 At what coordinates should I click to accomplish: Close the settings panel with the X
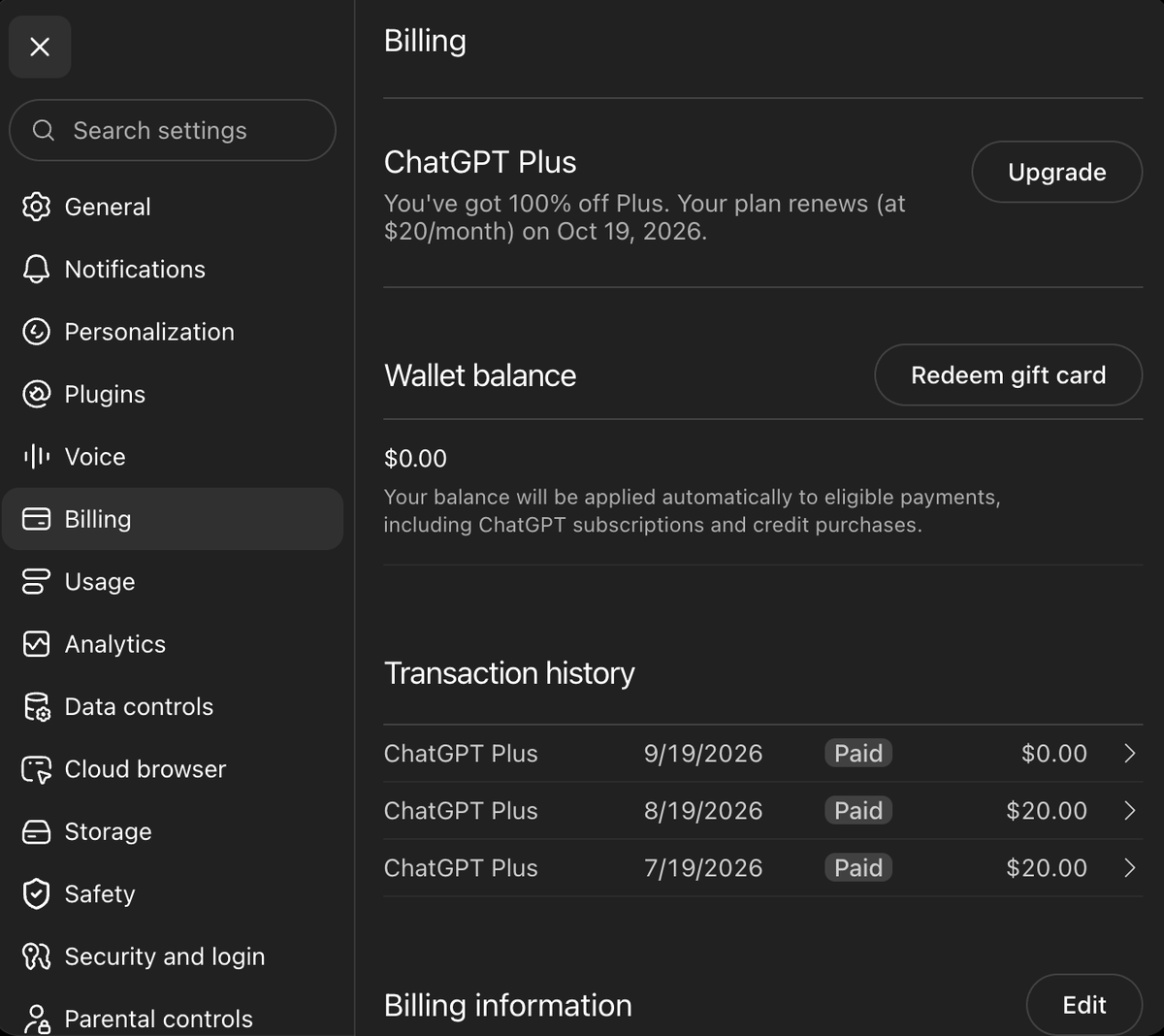point(40,47)
